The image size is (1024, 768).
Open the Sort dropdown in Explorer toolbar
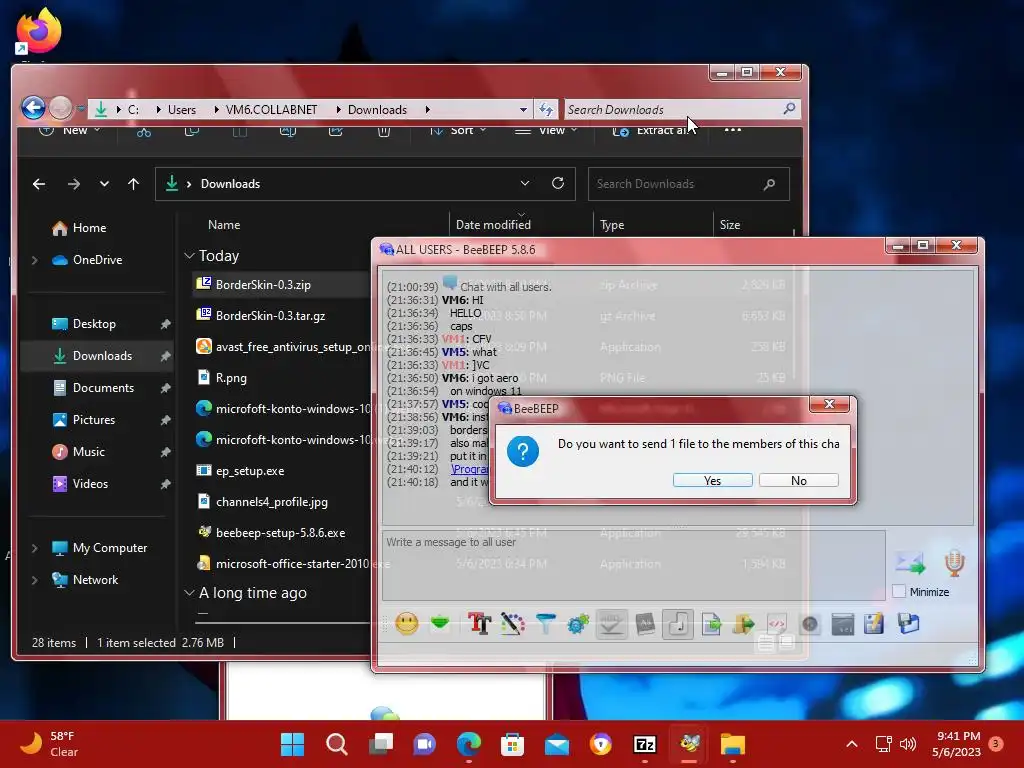pos(458,130)
